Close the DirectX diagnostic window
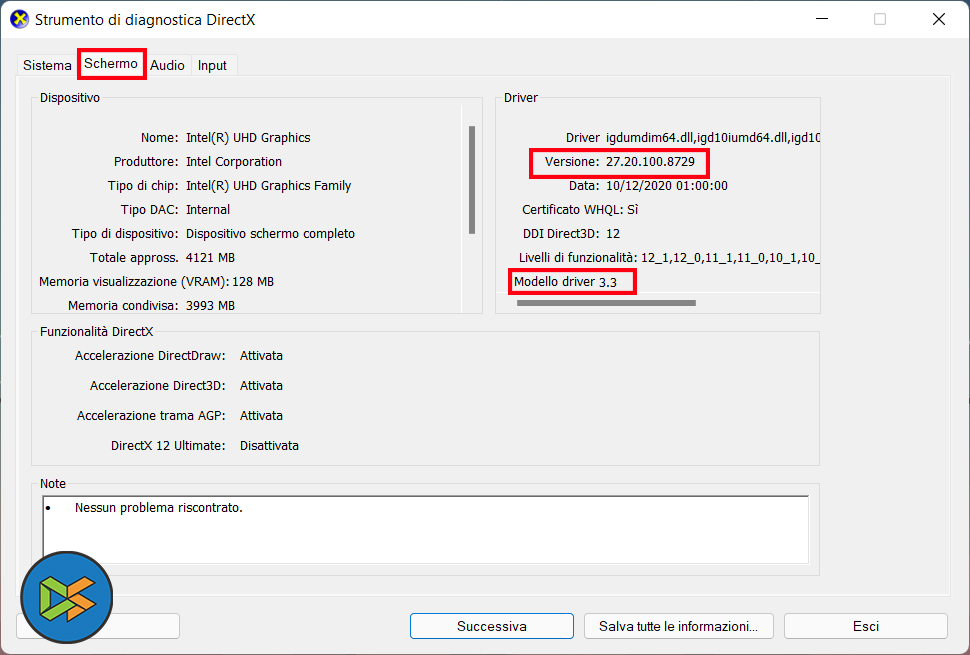This screenshot has width=970, height=655. (x=938, y=19)
